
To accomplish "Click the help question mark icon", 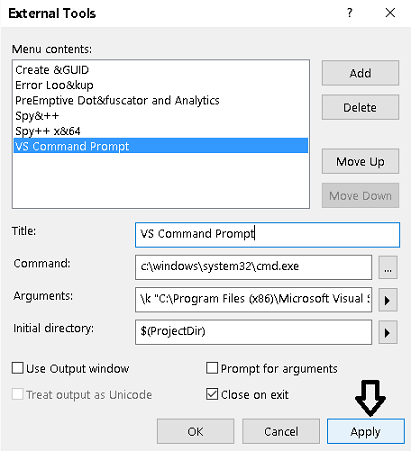I will pyautogui.click(x=349, y=13).
